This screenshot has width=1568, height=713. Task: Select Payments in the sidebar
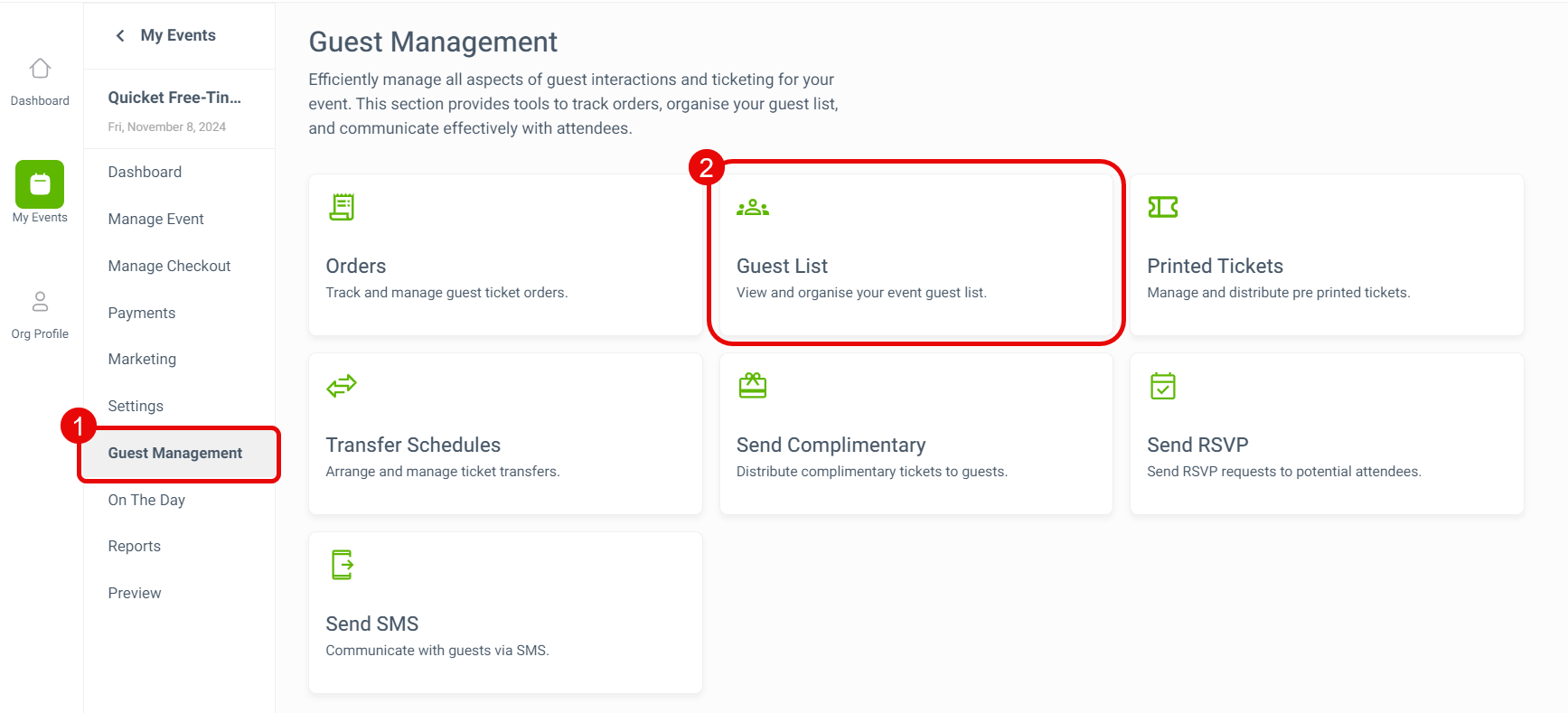(142, 313)
